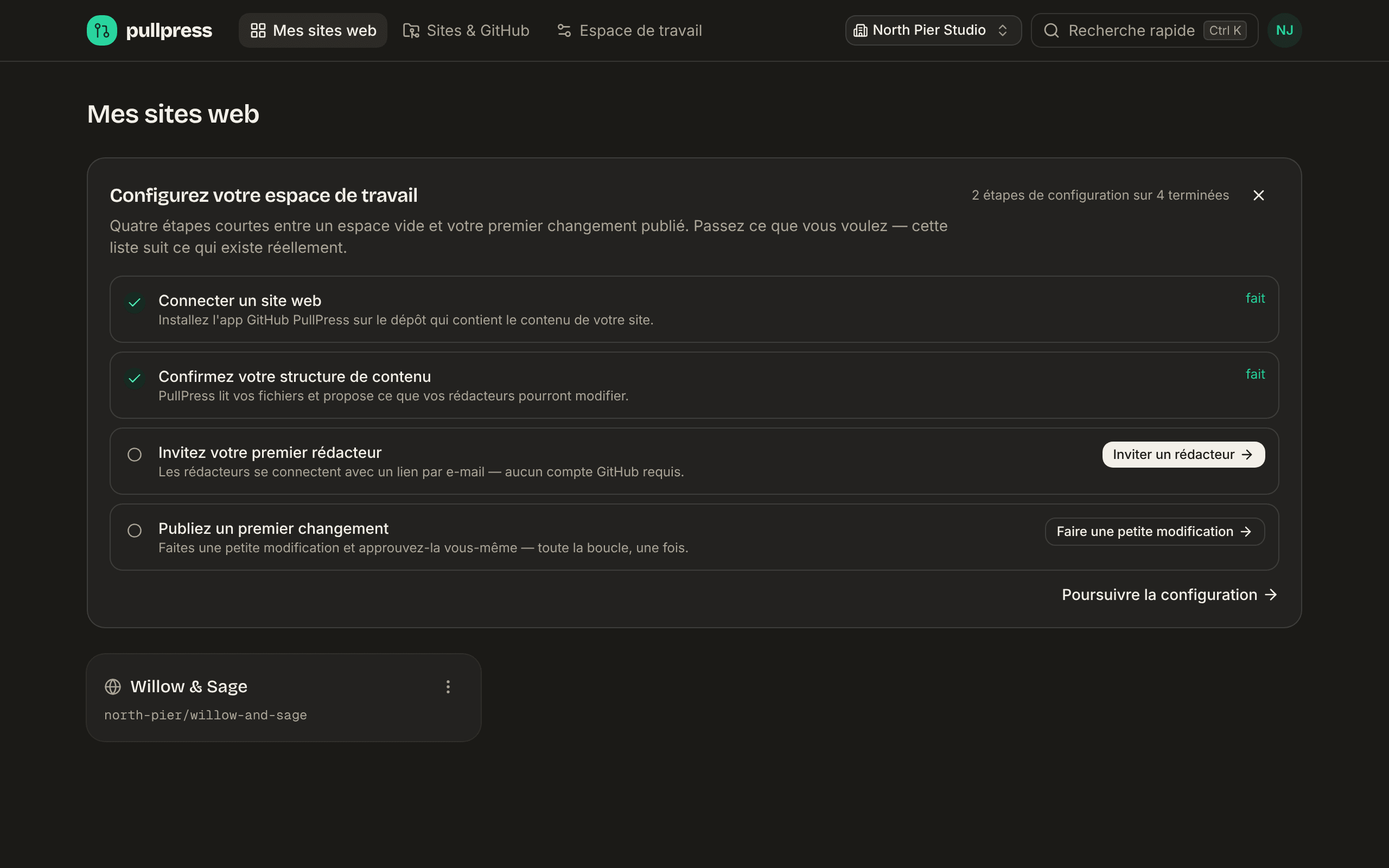
Task: Click the pullpress logo icon
Action: click(101, 30)
